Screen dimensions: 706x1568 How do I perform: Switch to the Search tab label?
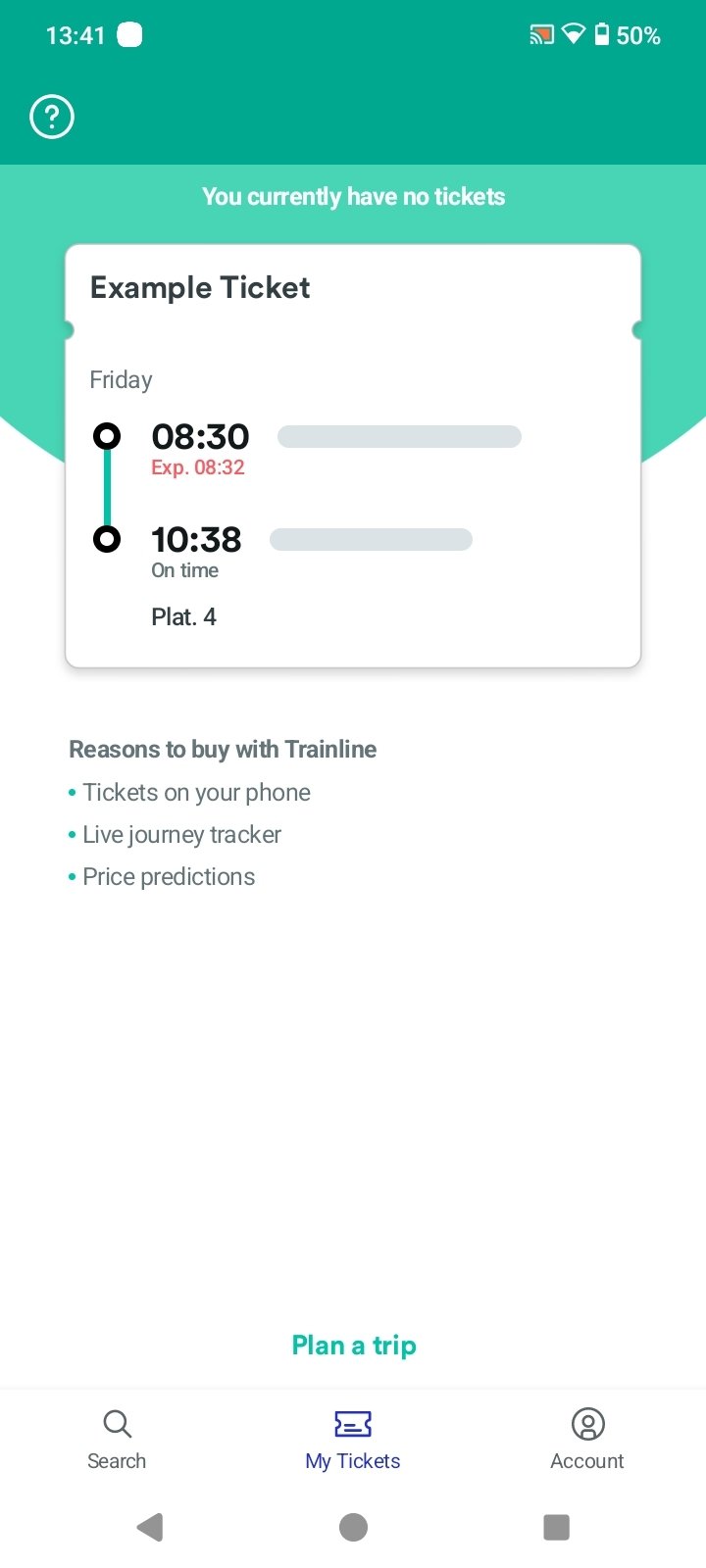point(117,1461)
